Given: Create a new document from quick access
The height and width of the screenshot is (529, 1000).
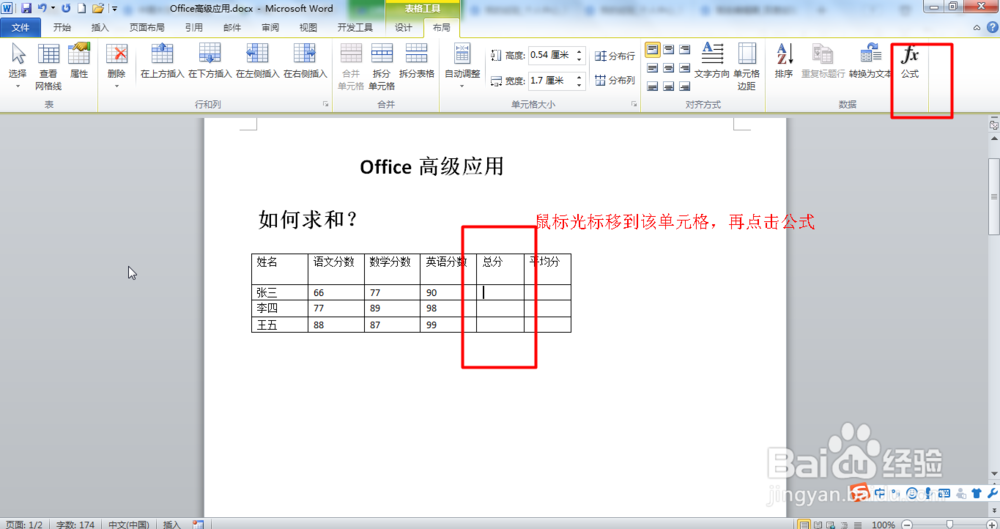Looking at the screenshot, I should [81, 8].
